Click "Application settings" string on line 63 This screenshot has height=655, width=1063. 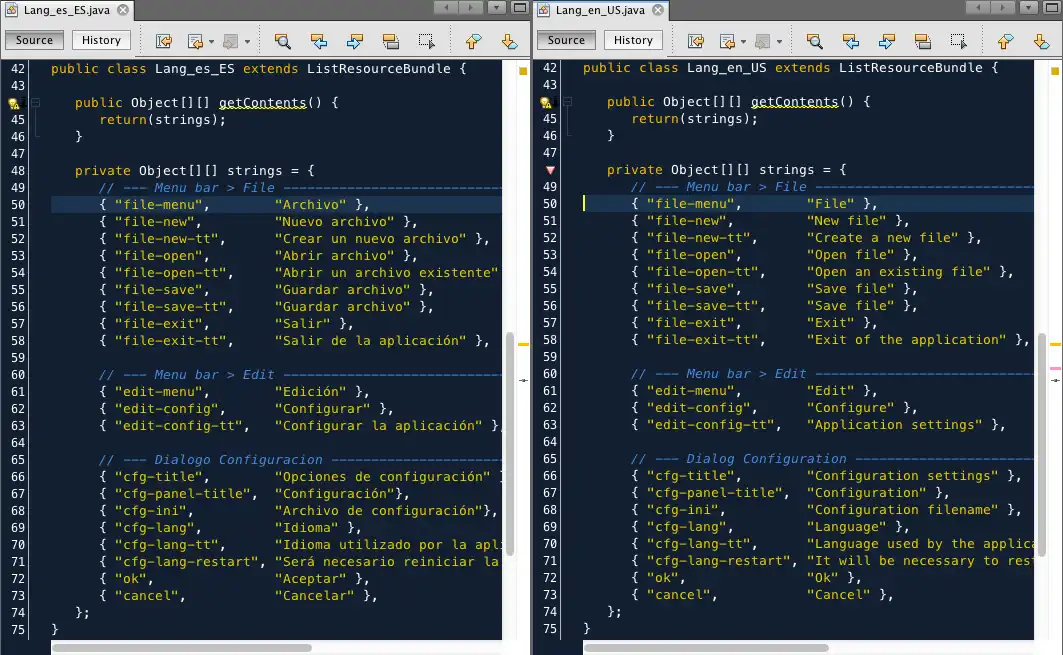[x=894, y=425]
